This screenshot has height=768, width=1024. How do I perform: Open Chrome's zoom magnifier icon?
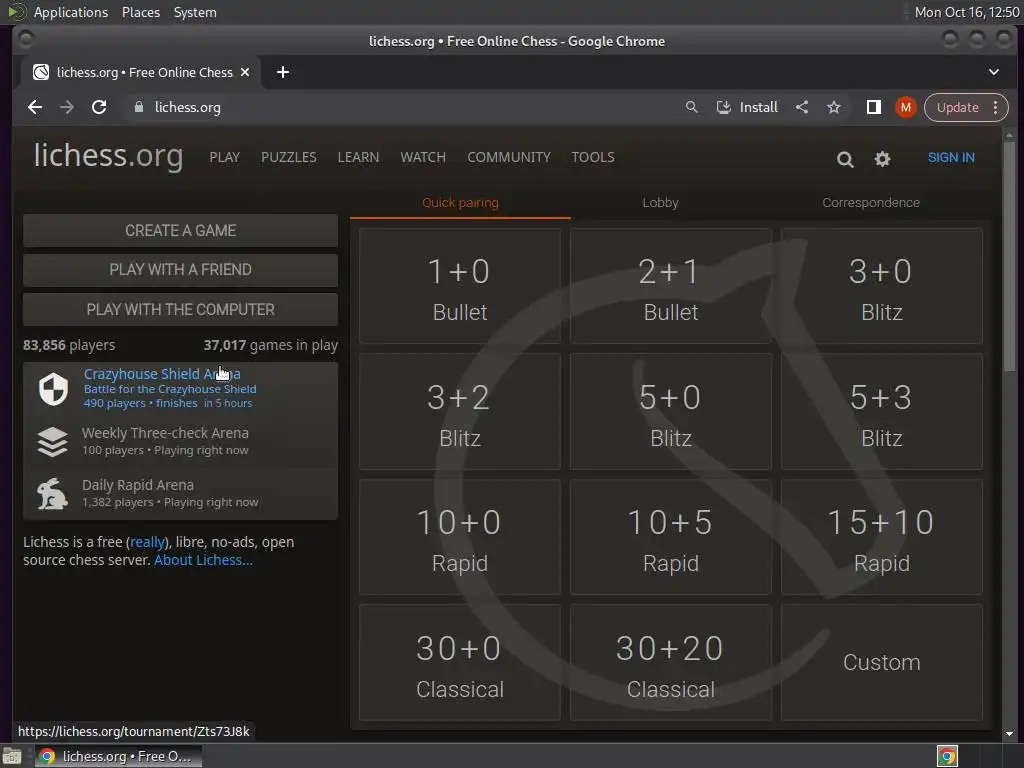pyautogui.click(x=692, y=107)
